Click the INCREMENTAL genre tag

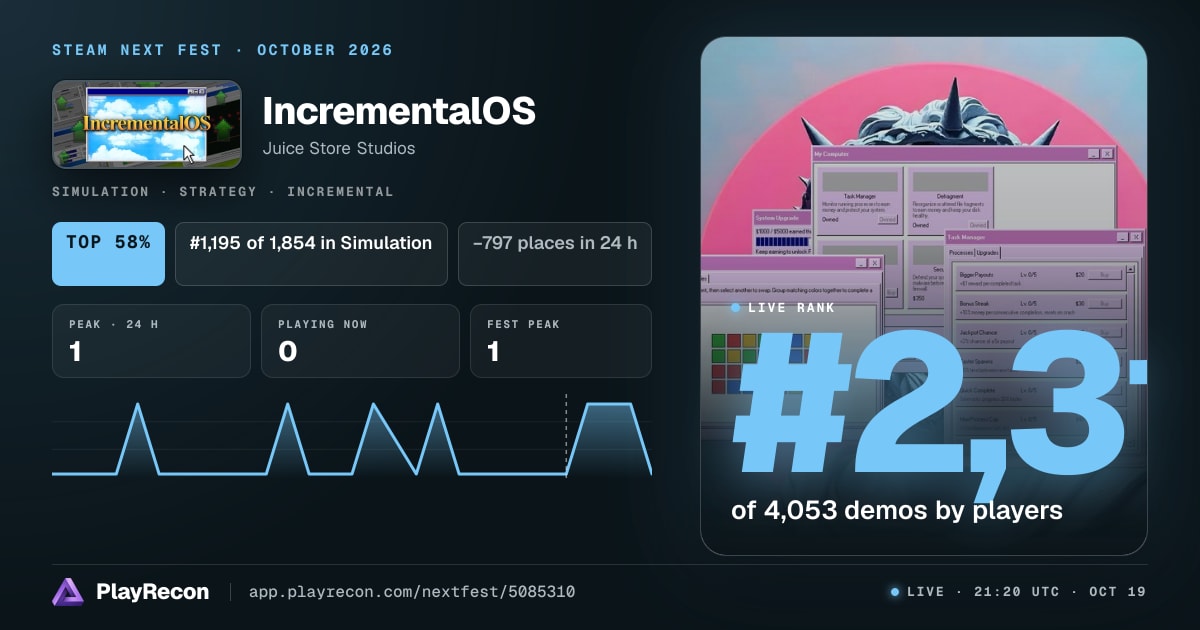[340, 191]
